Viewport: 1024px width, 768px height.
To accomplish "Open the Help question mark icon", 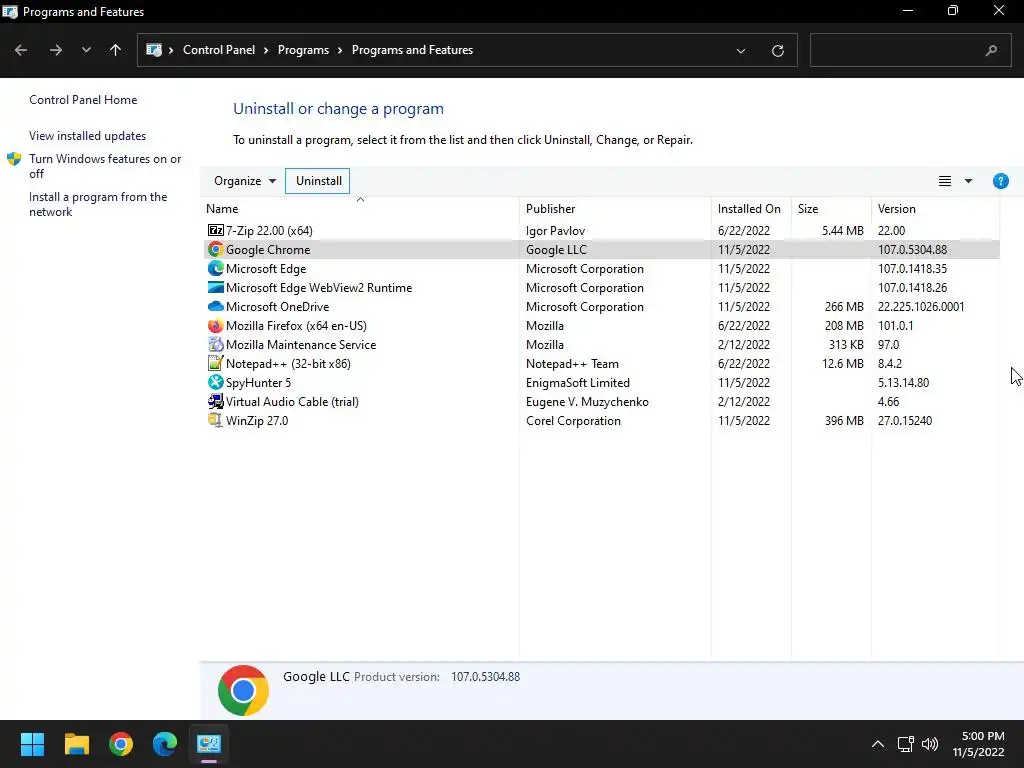I will [x=1000, y=181].
